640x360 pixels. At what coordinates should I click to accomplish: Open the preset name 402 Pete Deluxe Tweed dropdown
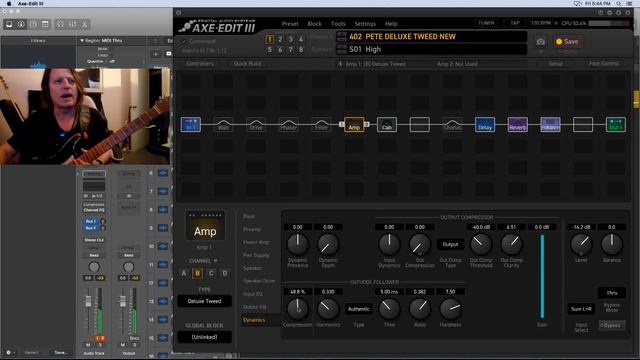[x=432, y=37]
